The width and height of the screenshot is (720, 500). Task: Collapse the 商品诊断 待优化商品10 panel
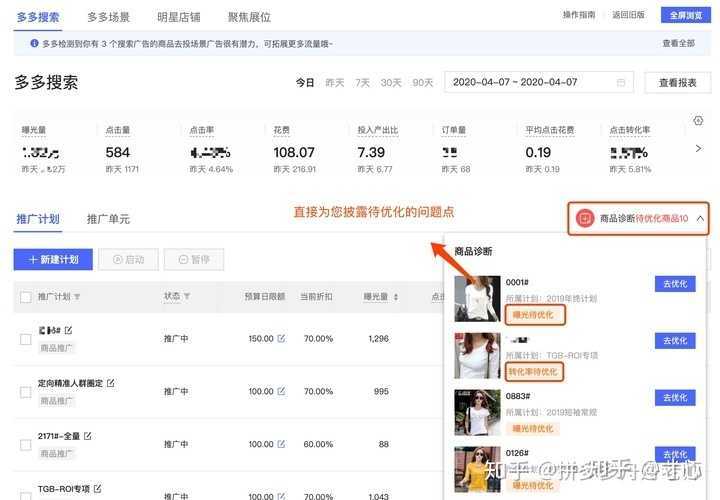tap(700, 219)
